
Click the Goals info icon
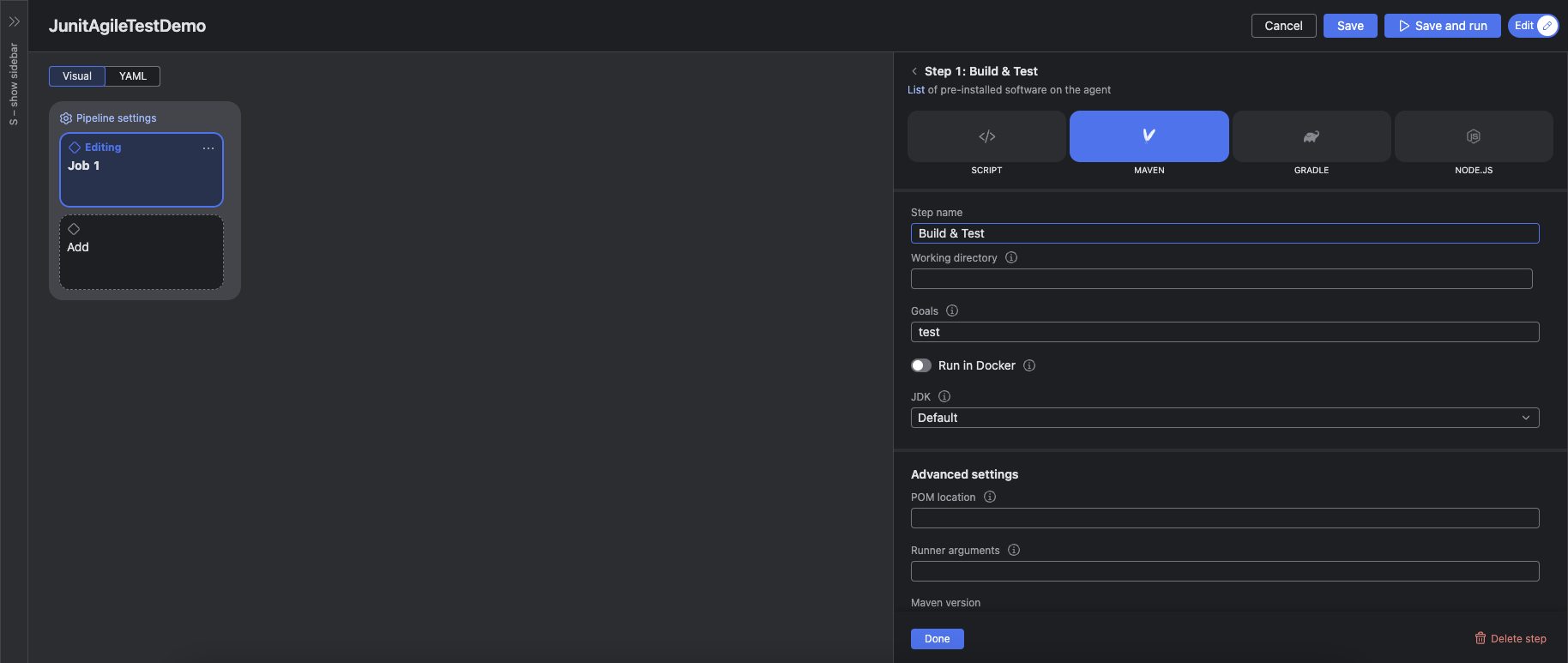tap(952, 310)
